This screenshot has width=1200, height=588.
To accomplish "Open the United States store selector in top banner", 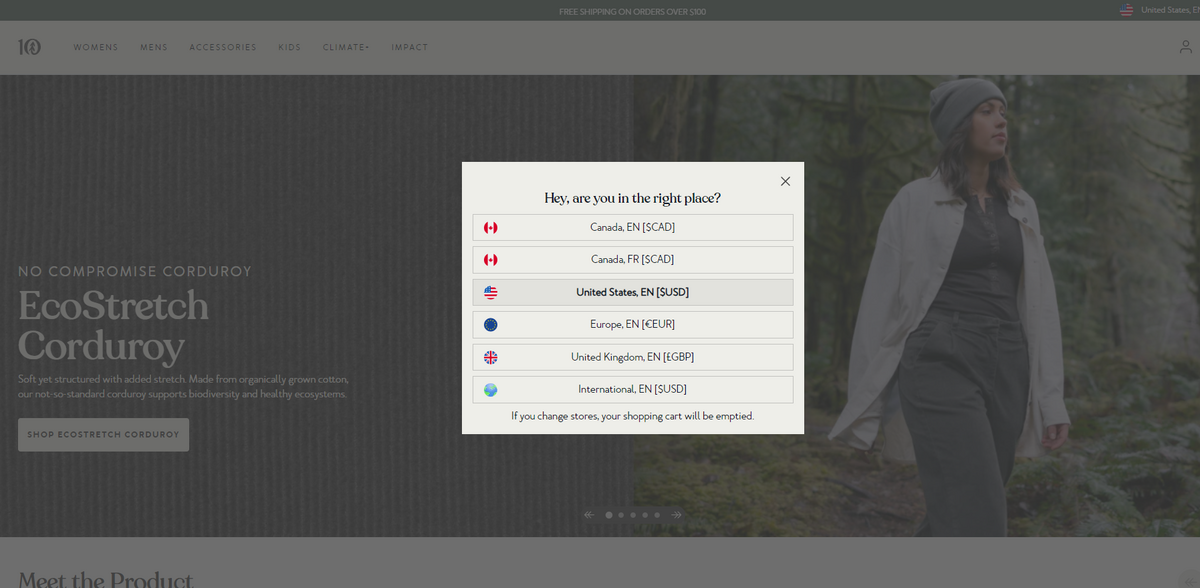I will click(x=1160, y=10).
